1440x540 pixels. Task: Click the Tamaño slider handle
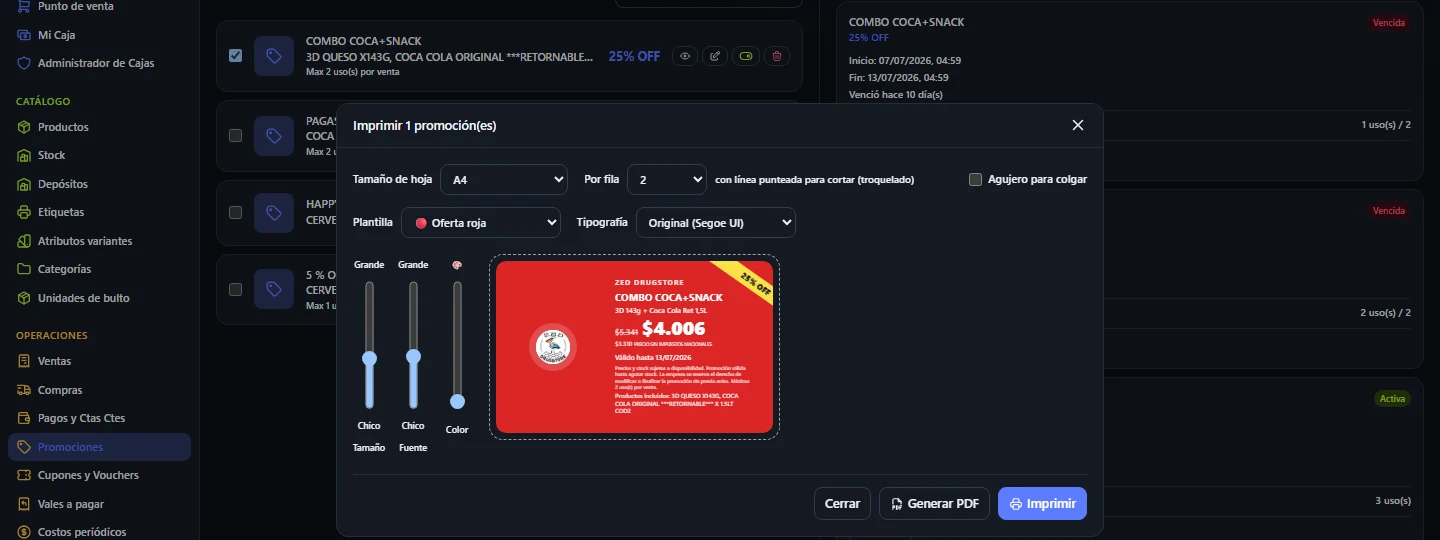point(369,358)
